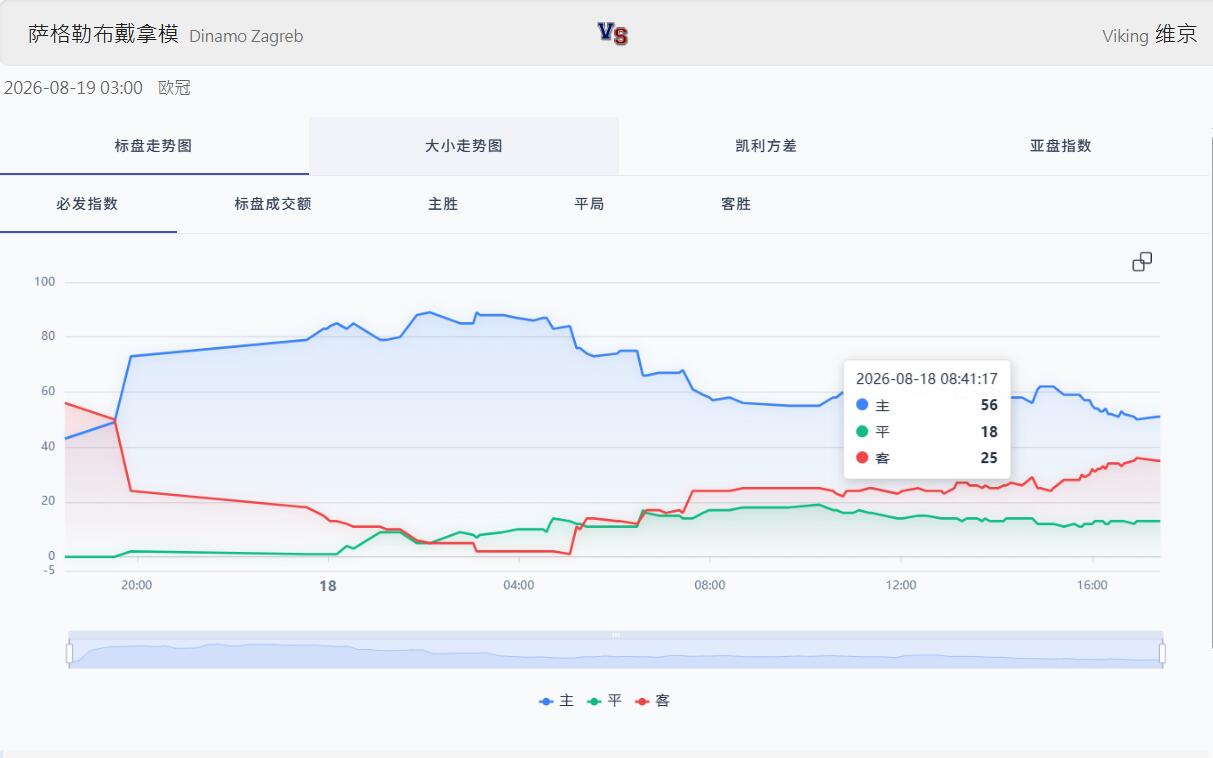Click the 04:00 time axis label
The width and height of the screenshot is (1213, 758).
coord(519,585)
